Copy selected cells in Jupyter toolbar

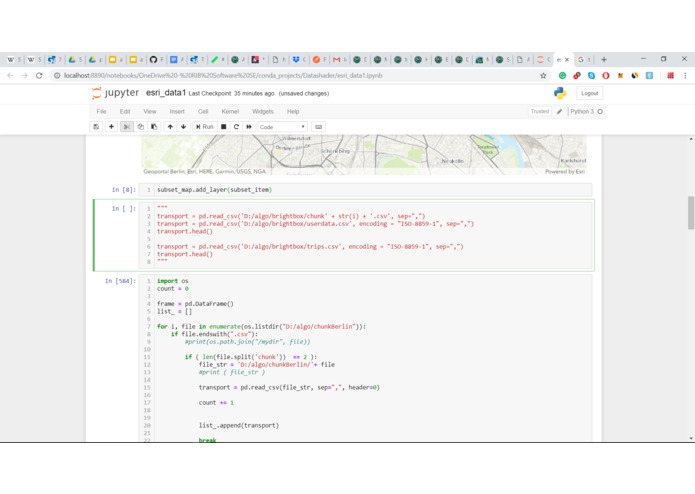(x=141, y=127)
